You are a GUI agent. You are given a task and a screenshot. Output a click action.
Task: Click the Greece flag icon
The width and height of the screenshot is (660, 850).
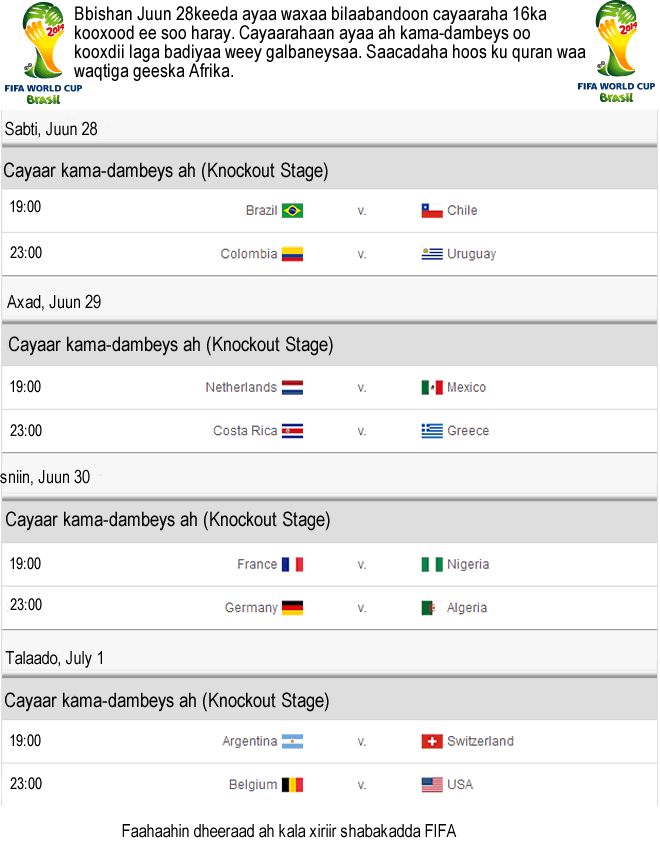(432, 431)
